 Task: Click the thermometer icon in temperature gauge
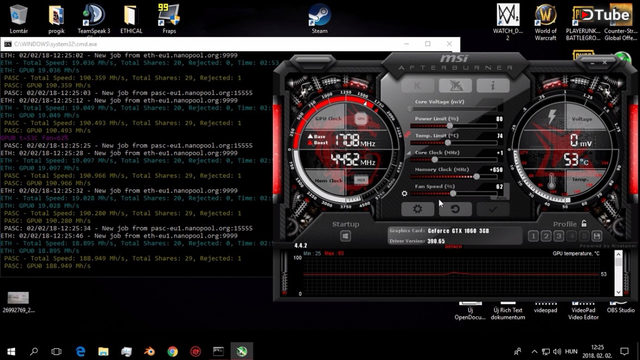pos(551,182)
